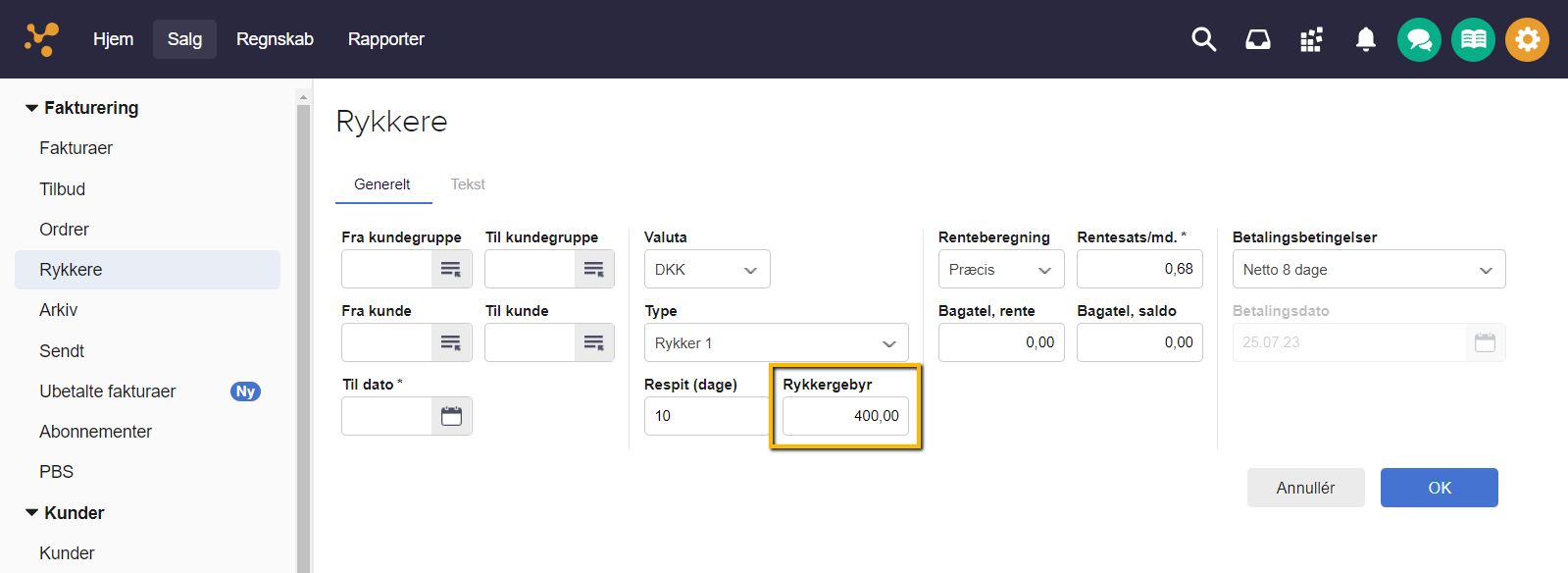Open the Til kunde lookup list
Viewport: 1568px width, 573px height.
coord(594,342)
